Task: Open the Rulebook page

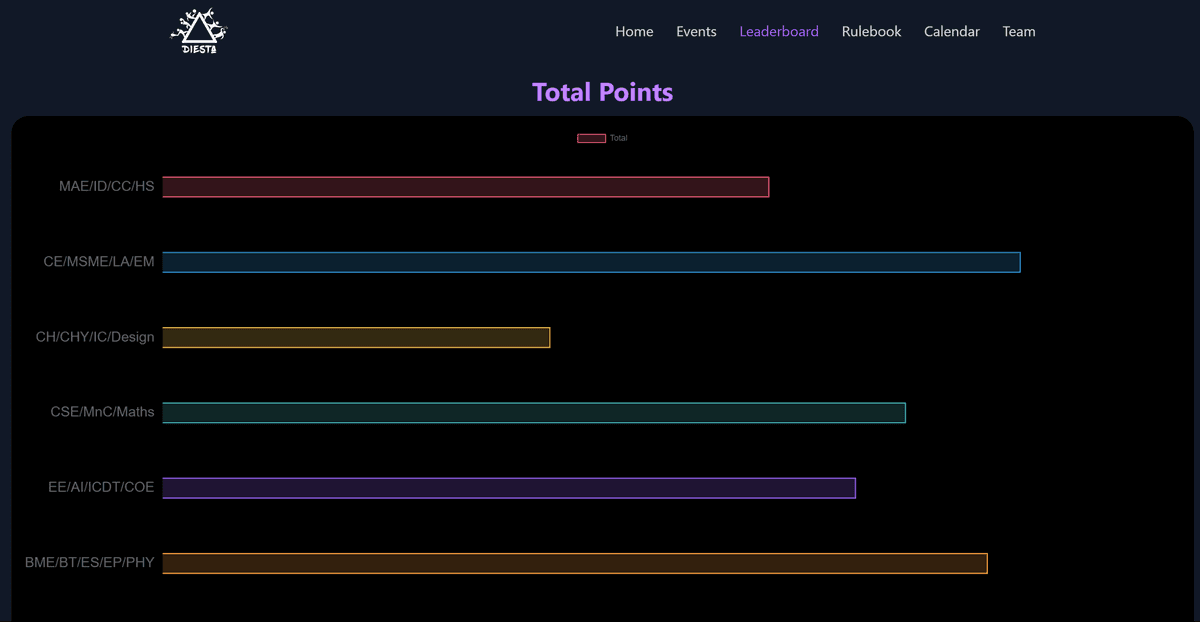Action: (871, 32)
